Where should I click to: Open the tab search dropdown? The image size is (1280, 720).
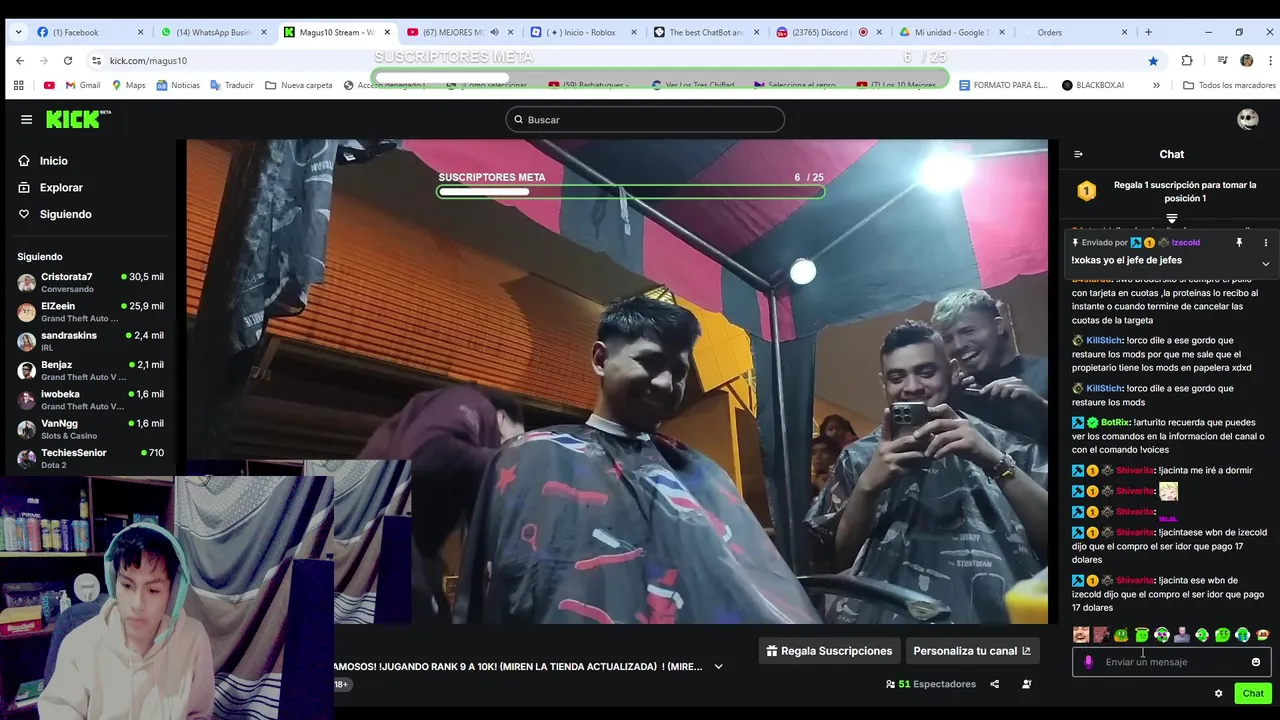pyautogui.click(x=18, y=32)
